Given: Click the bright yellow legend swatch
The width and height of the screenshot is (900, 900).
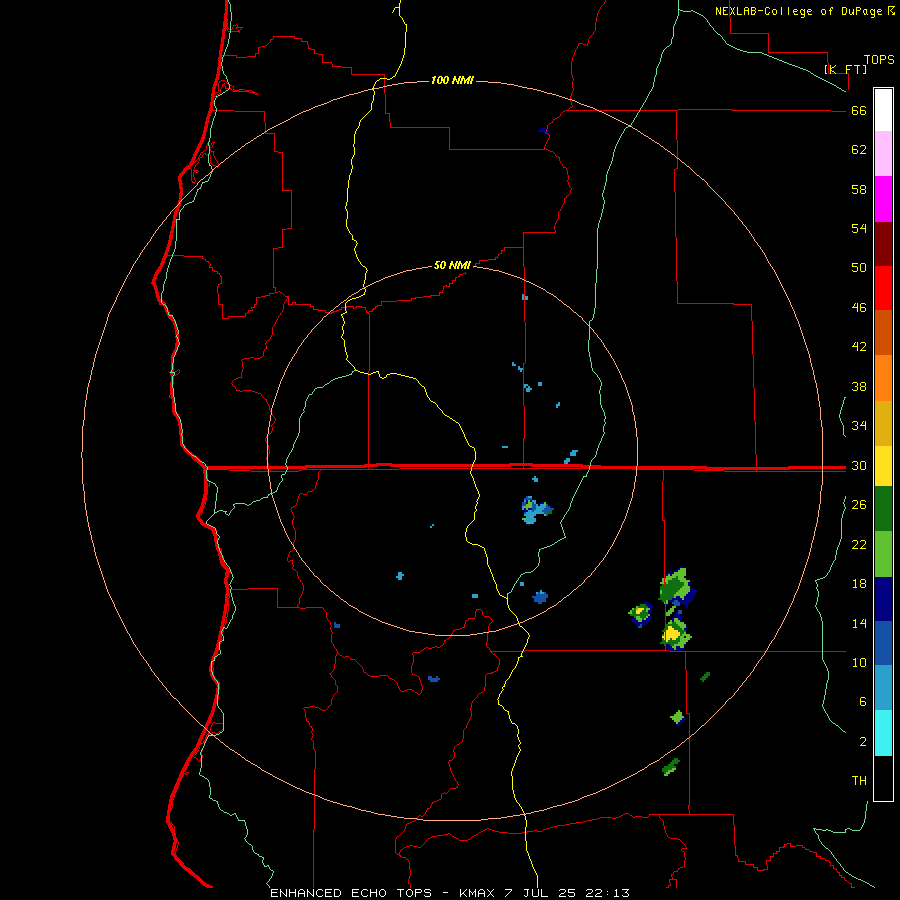Looking at the screenshot, I should tap(883, 466).
